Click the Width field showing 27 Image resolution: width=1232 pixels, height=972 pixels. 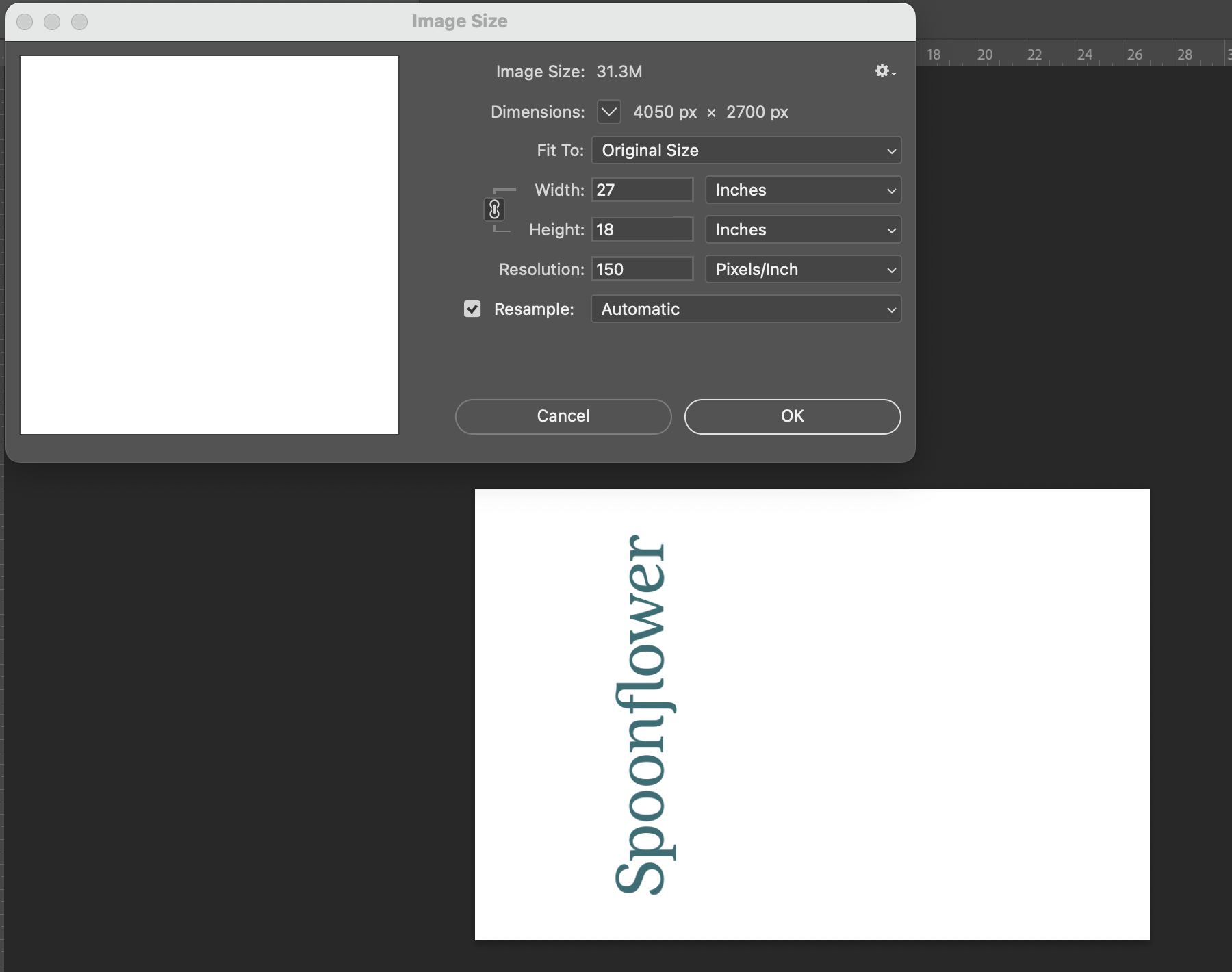pos(643,190)
